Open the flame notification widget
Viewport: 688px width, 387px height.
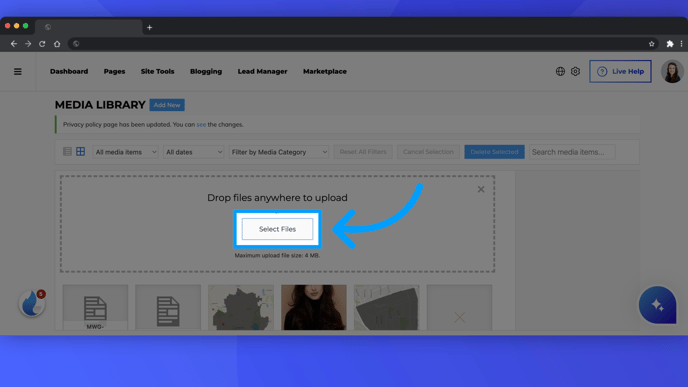tap(32, 303)
